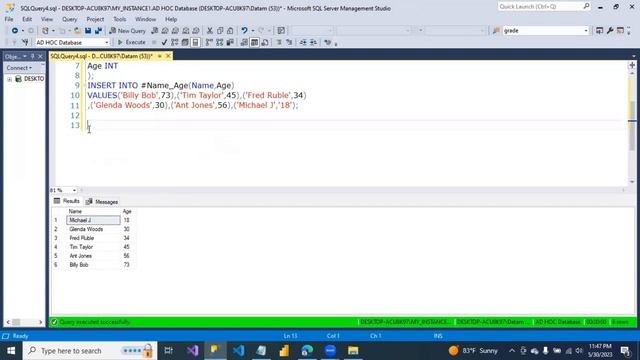This screenshot has width=640, height=360.
Task: Click the Undo arrow icon
Action: [244, 31]
